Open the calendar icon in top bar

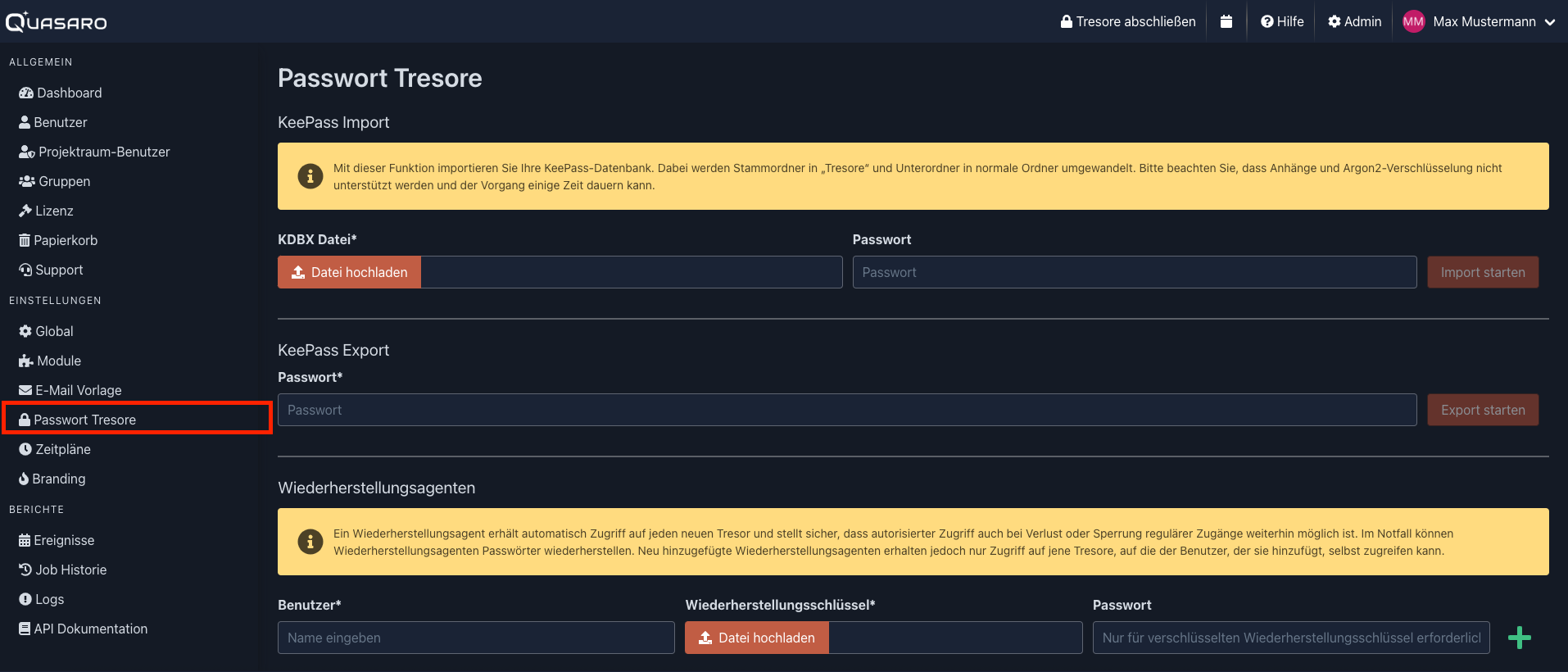(1226, 21)
